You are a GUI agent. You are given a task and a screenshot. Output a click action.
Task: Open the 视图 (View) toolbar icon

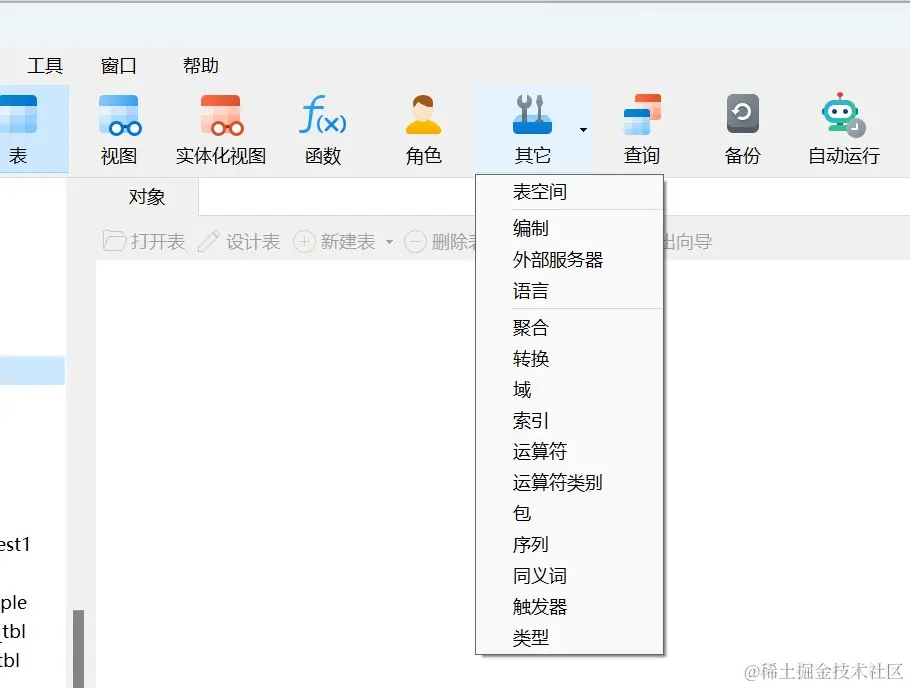[119, 116]
